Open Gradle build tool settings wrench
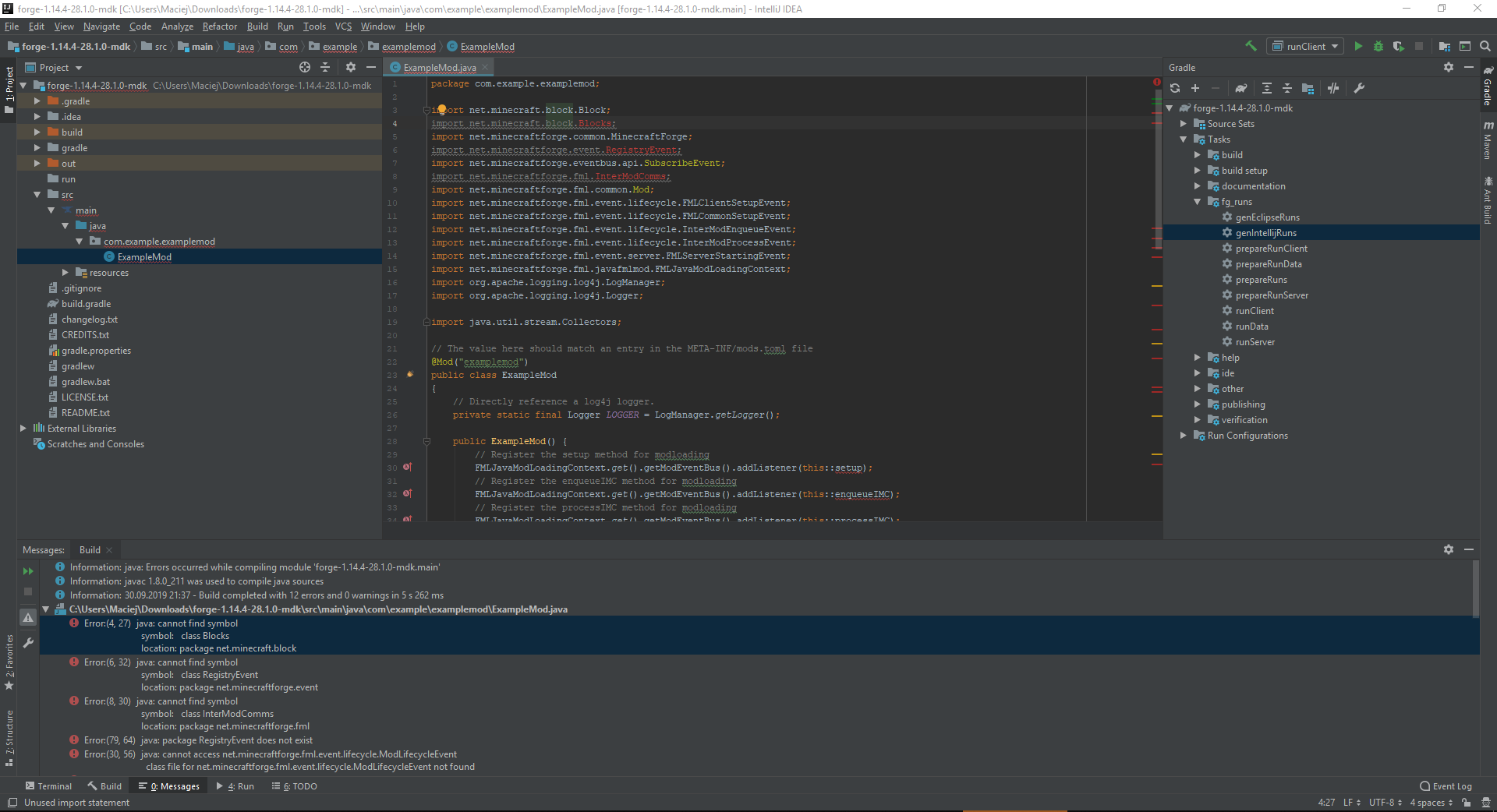The height and width of the screenshot is (812, 1497). [x=1359, y=88]
